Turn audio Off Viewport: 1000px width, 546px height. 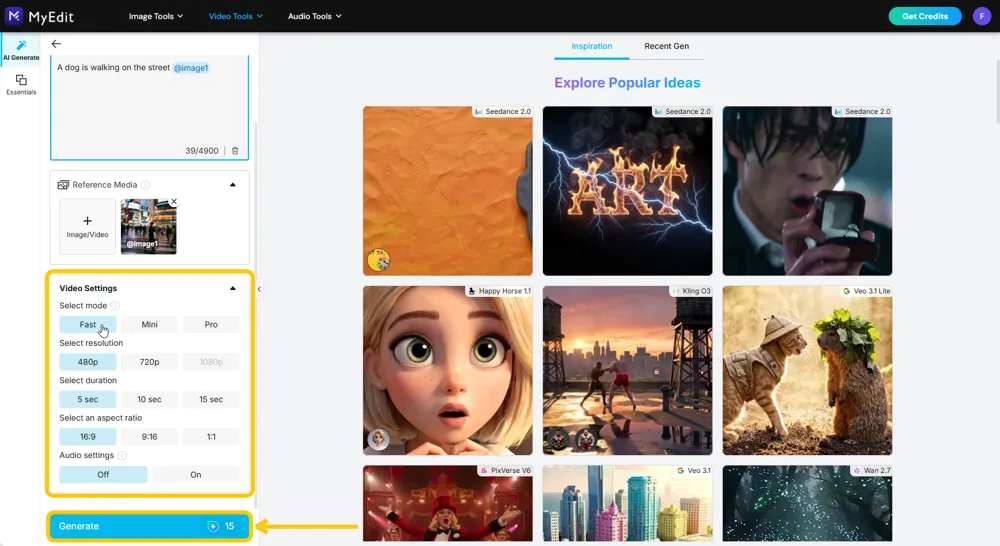[x=103, y=475]
